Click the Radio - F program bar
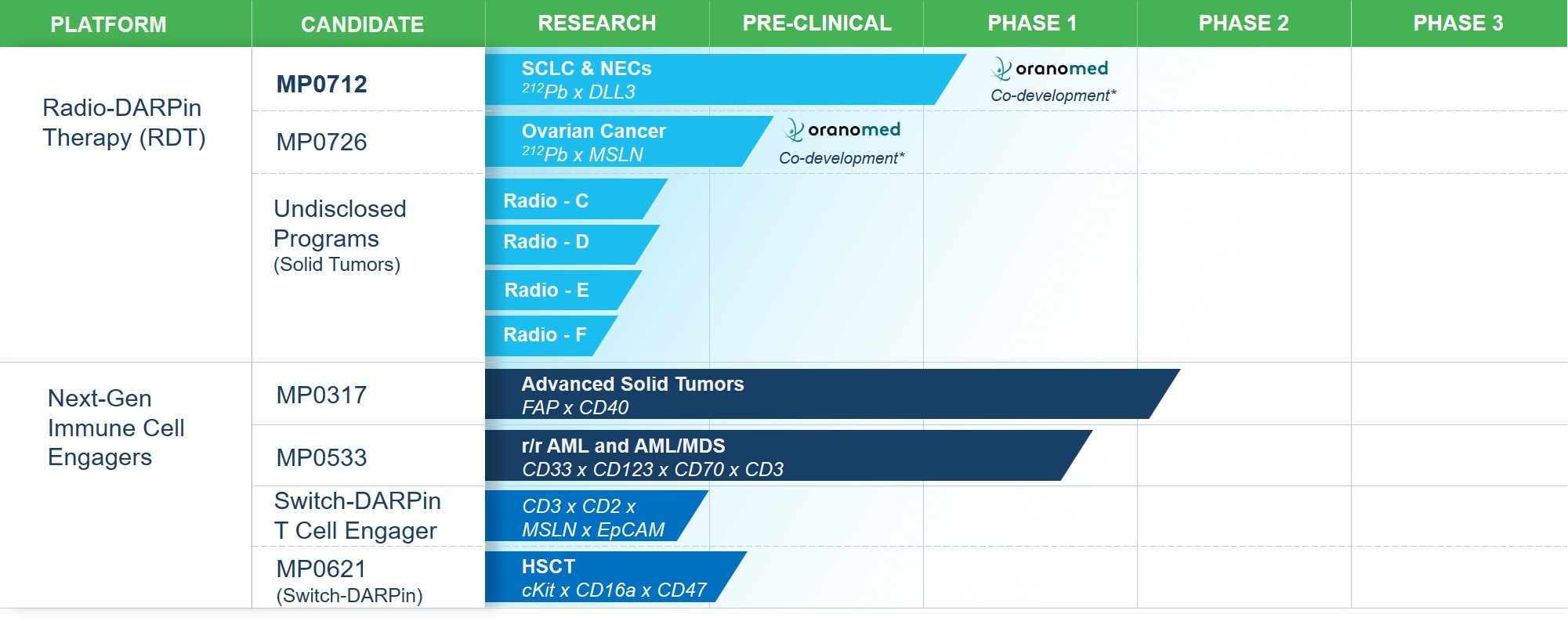The image size is (1568, 621). [545, 335]
